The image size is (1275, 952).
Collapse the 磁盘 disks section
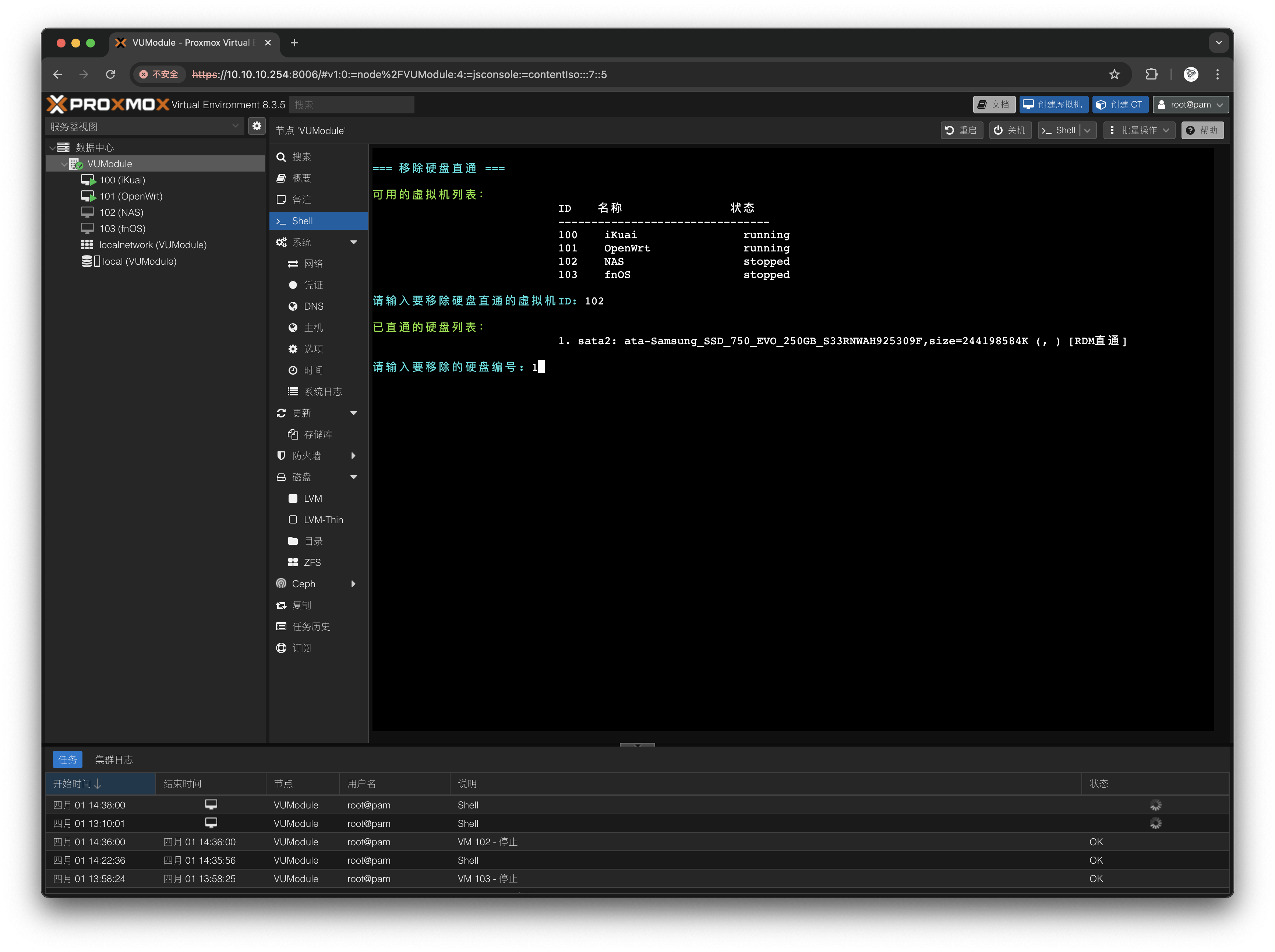click(354, 477)
